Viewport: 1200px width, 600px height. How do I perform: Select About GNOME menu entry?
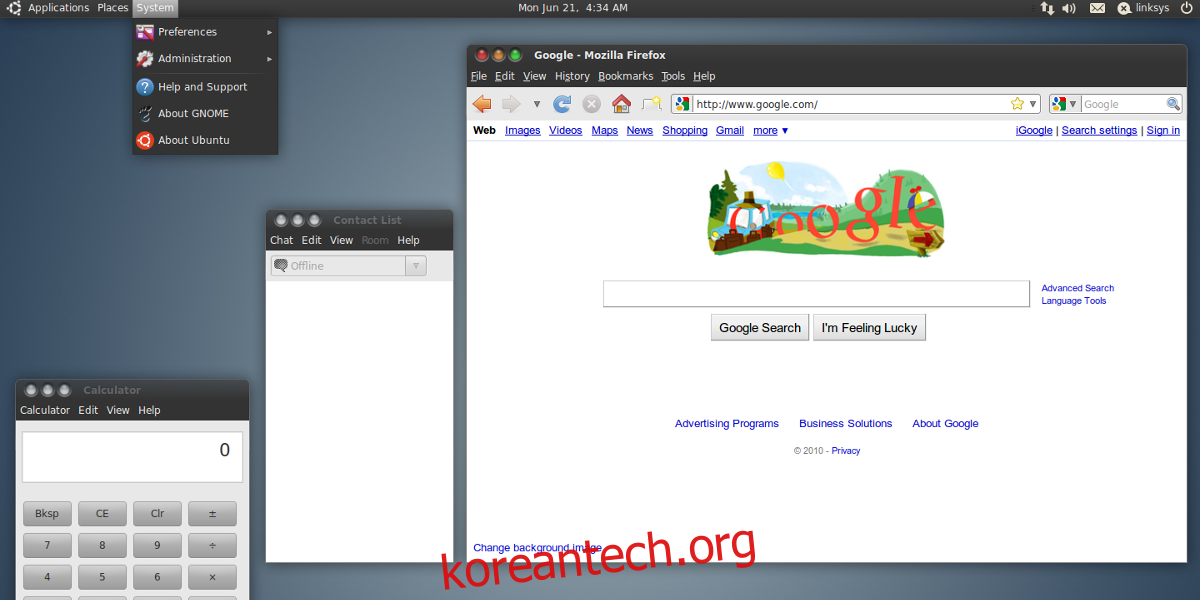(x=205, y=114)
